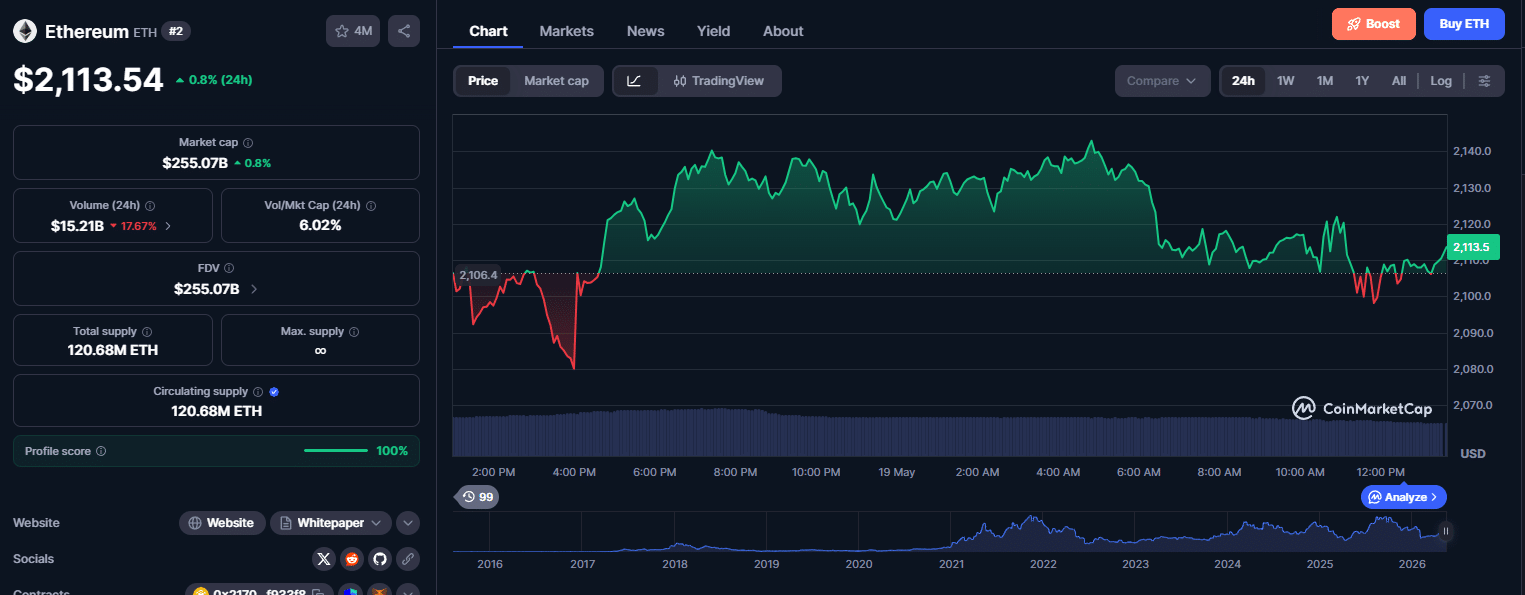The width and height of the screenshot is (1525, 595).
Task: Toggle Log scale on chart
Action: coord(1441,81)
